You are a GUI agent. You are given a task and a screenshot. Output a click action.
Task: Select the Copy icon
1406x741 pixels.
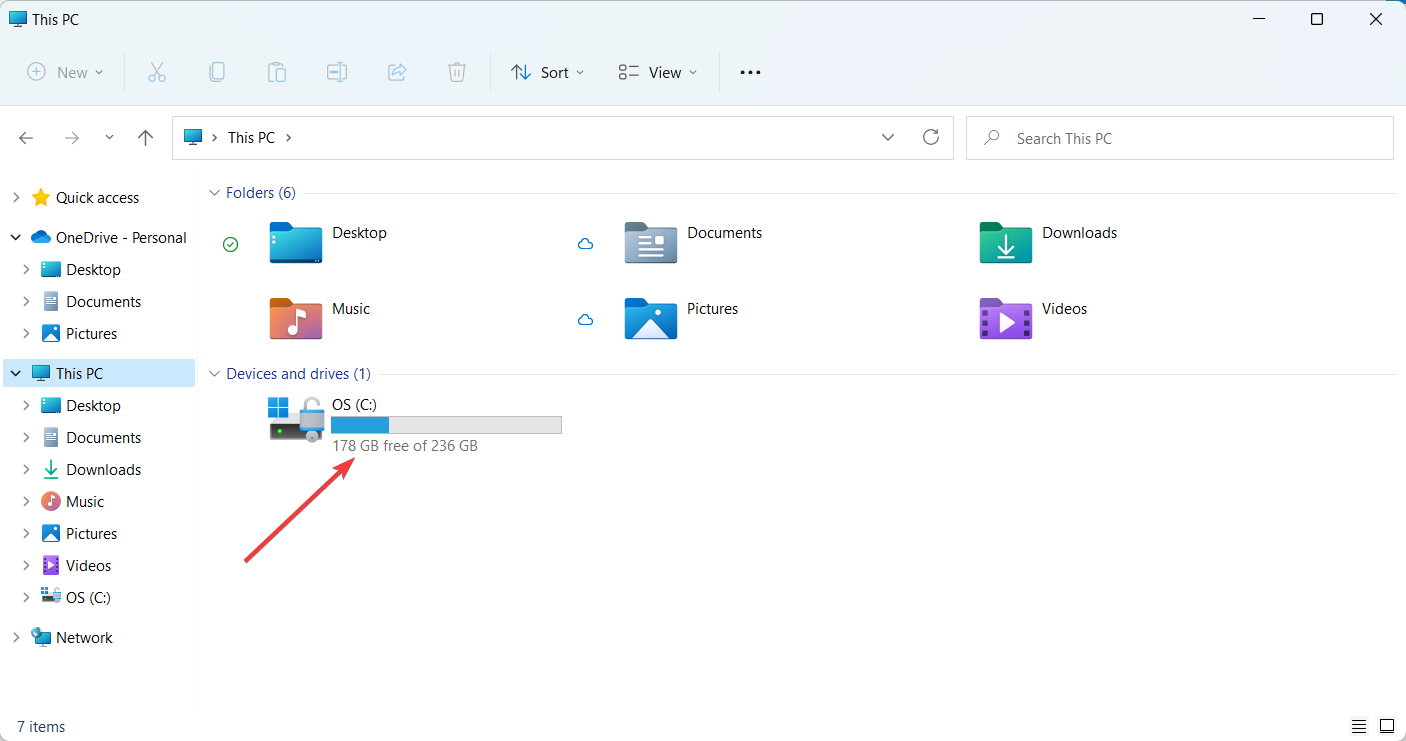[217, 71]
